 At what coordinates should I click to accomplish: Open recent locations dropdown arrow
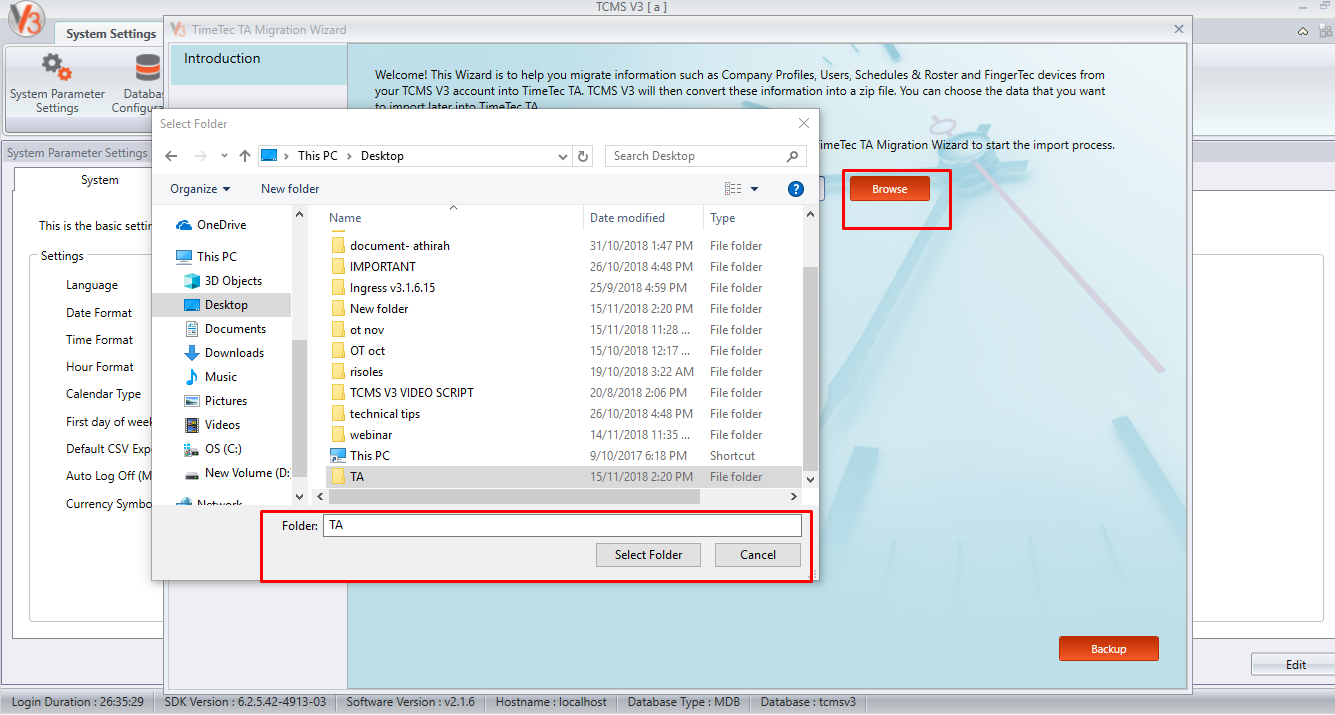pyautogui.click(x=224, y=156)
